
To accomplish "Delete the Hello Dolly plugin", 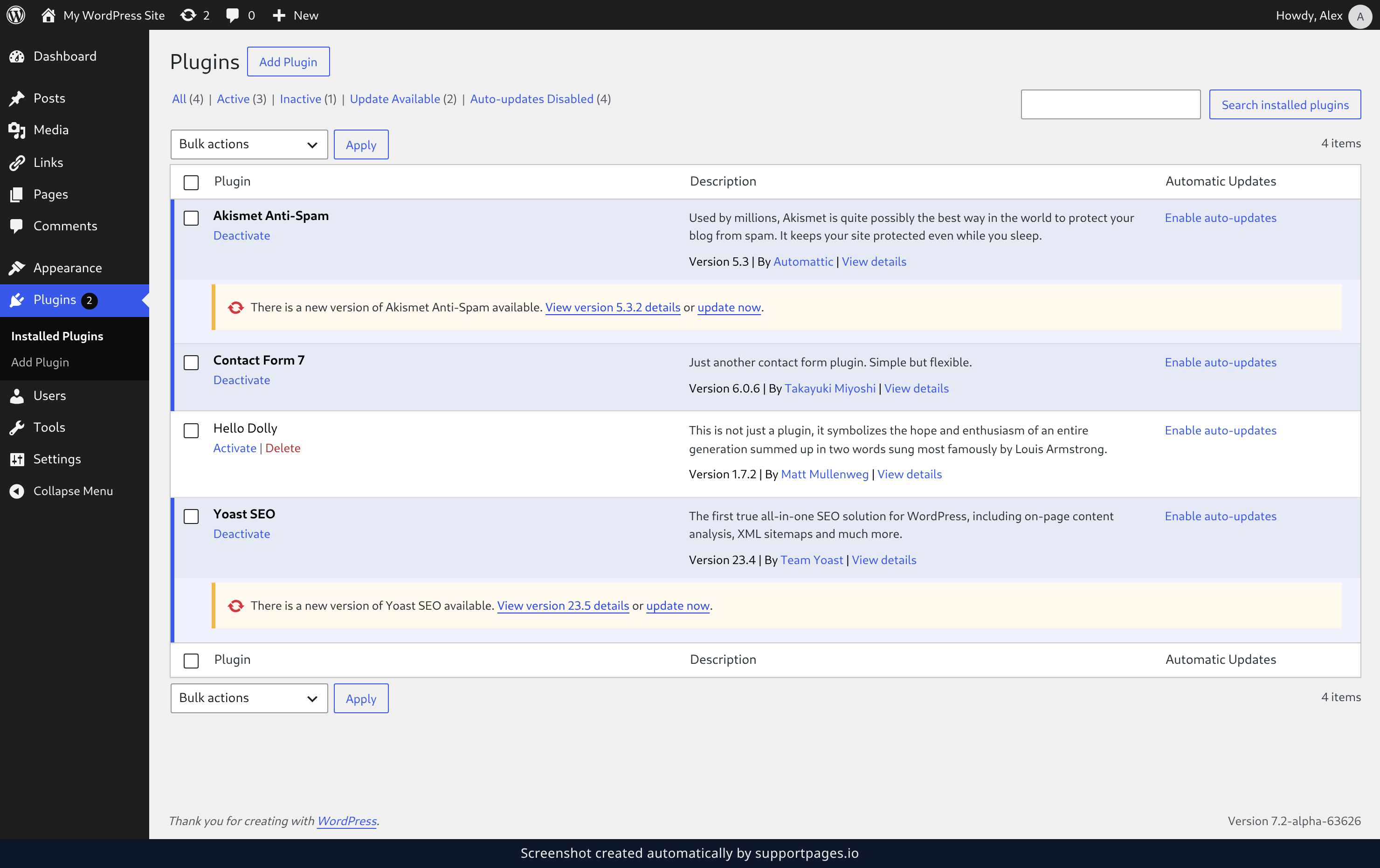I will coord(283,448).
